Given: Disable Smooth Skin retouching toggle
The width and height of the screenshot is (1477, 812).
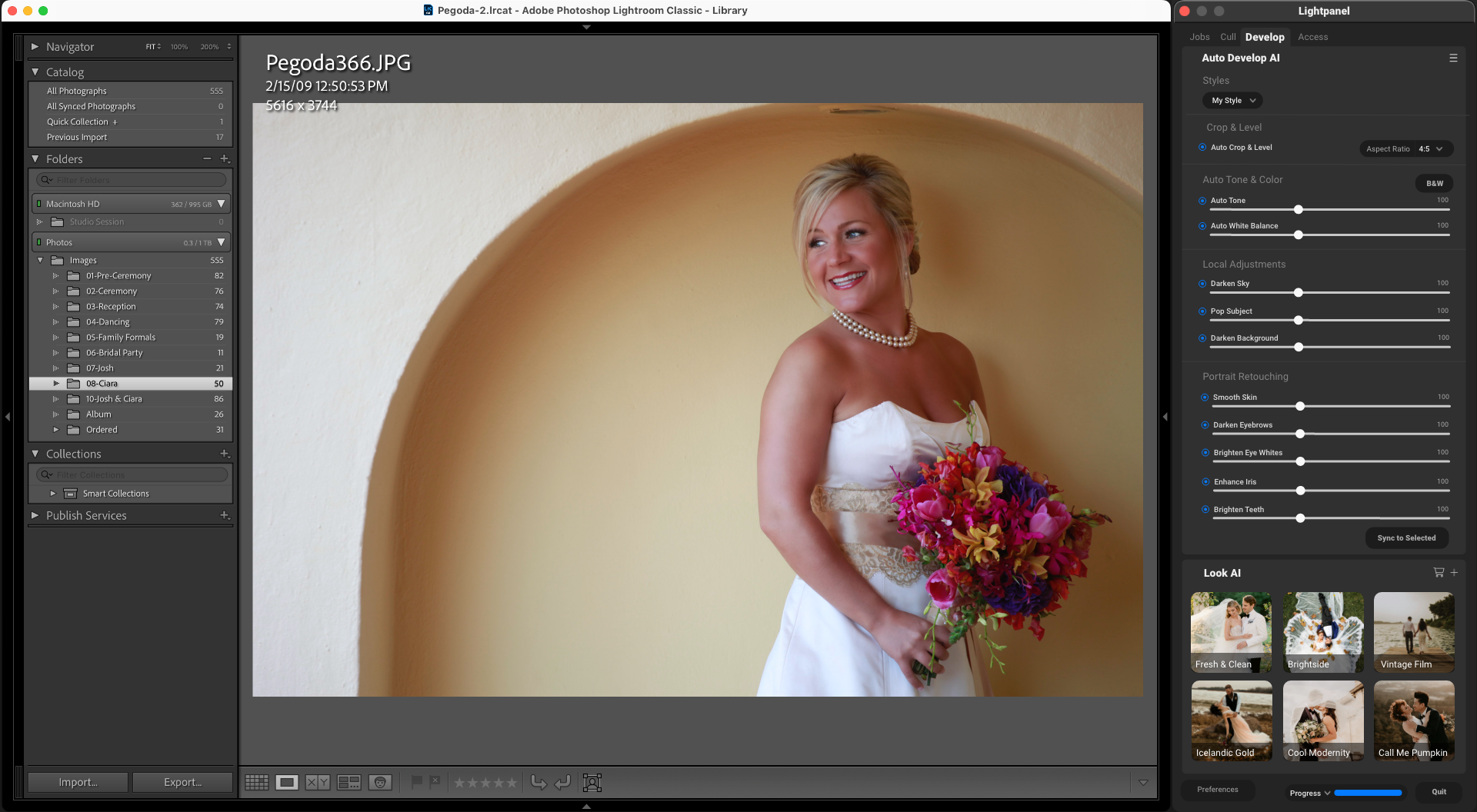Looking at the screenshot, I should [1205, 398].
